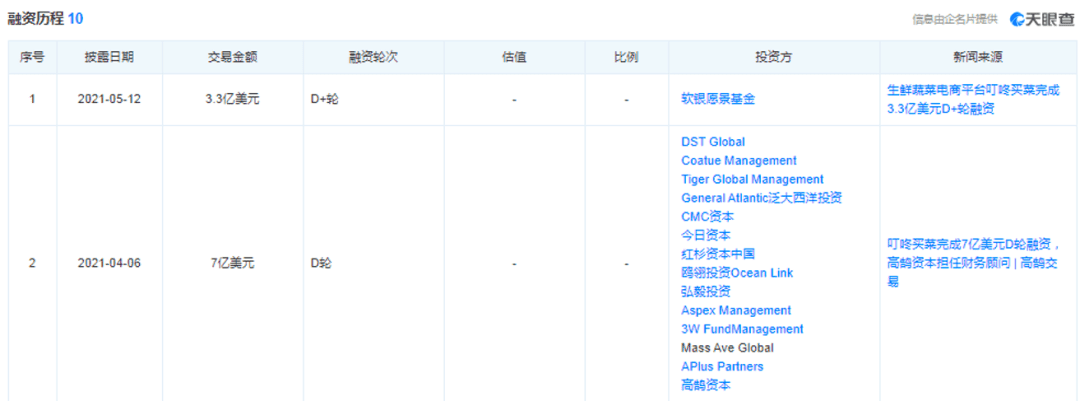Click the 交易金额 column header

(233, 58)
